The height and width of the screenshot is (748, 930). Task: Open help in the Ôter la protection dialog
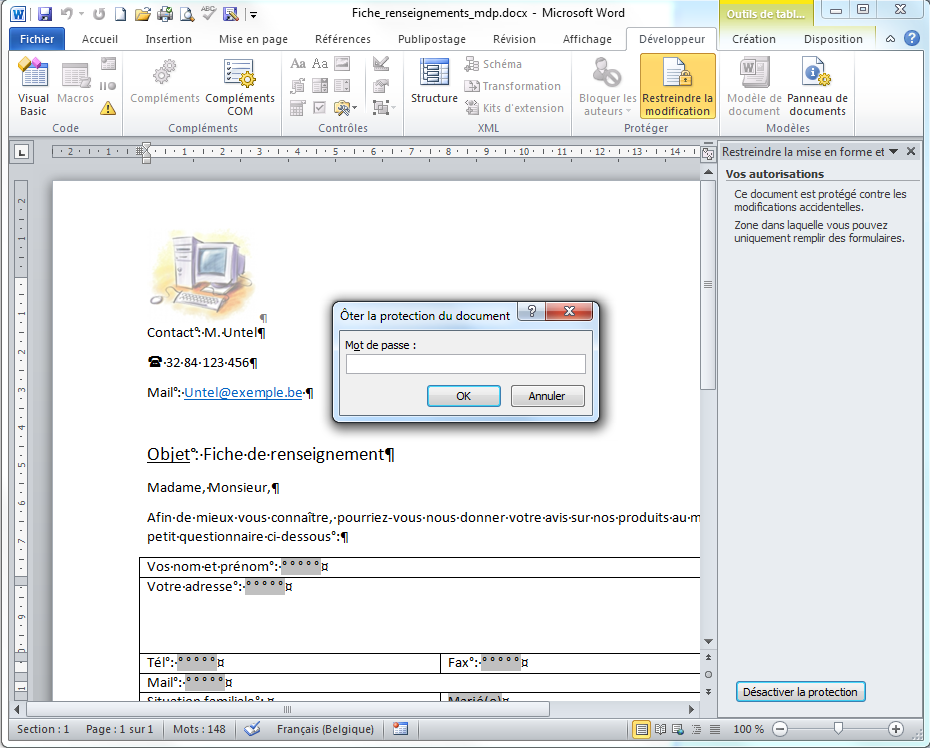(531, 311)
